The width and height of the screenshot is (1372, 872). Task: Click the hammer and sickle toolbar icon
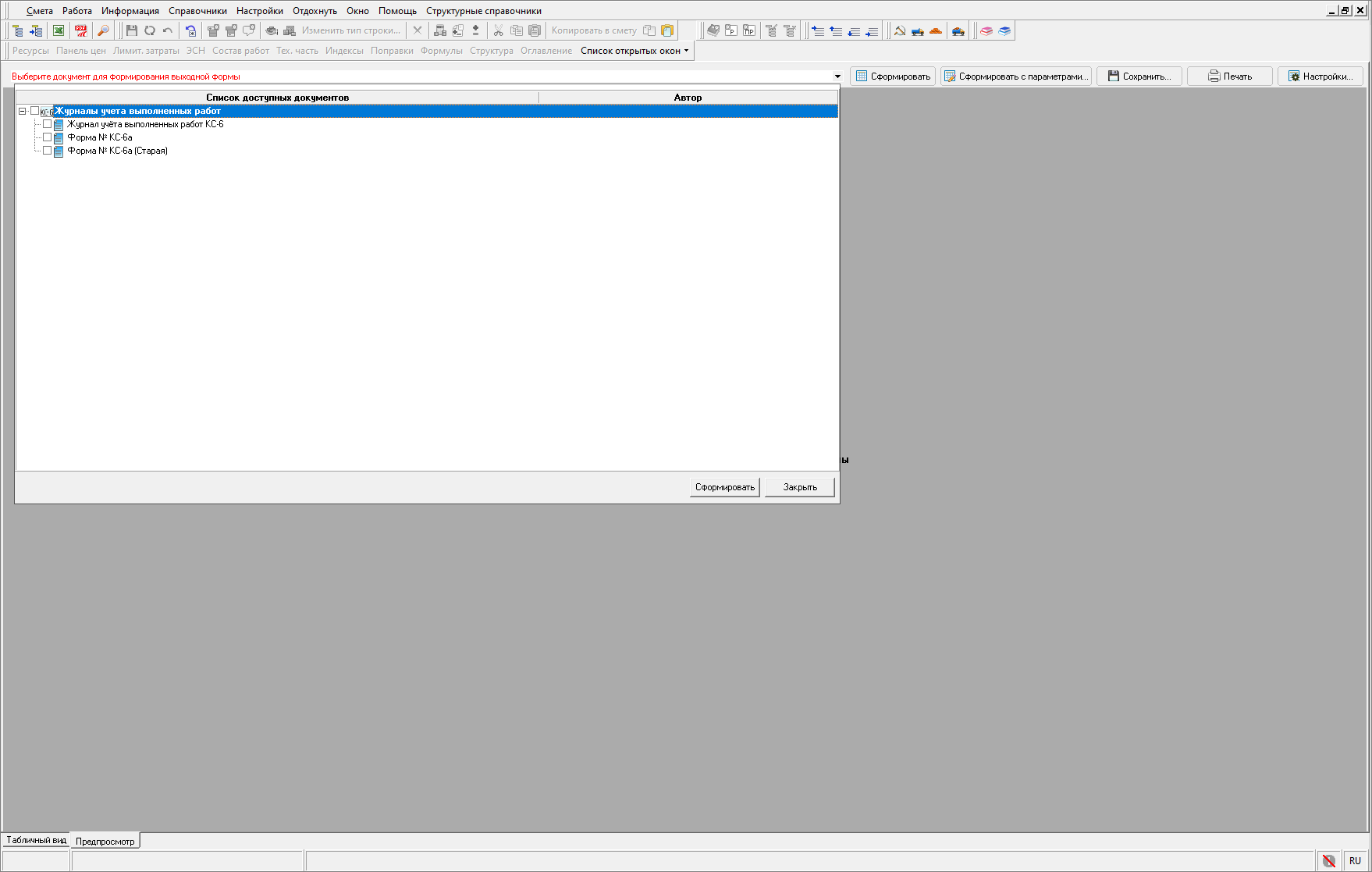click(x=900, y=30)
